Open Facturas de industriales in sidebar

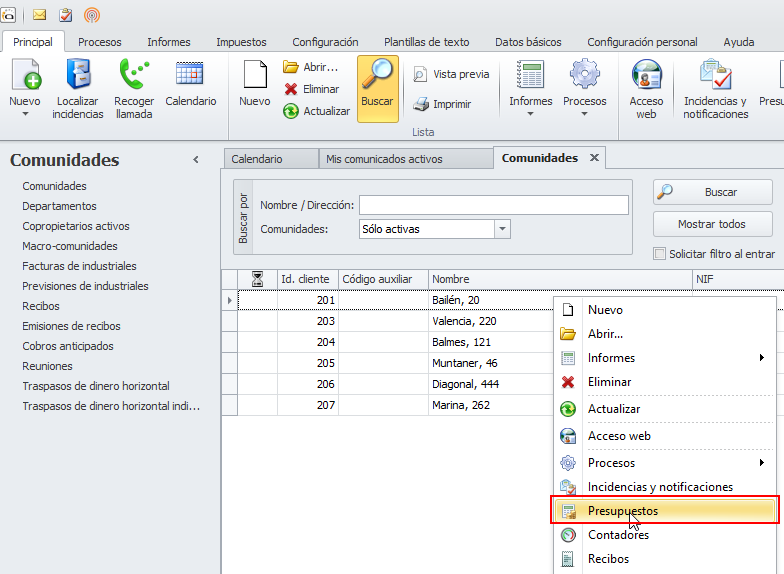(x=79, y=266)
